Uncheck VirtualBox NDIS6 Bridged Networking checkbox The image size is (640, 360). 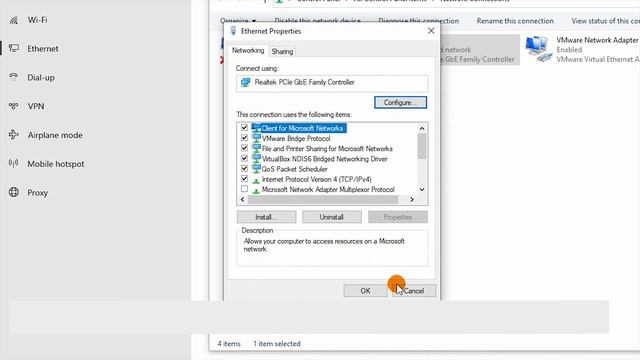(x=244, y=158)
